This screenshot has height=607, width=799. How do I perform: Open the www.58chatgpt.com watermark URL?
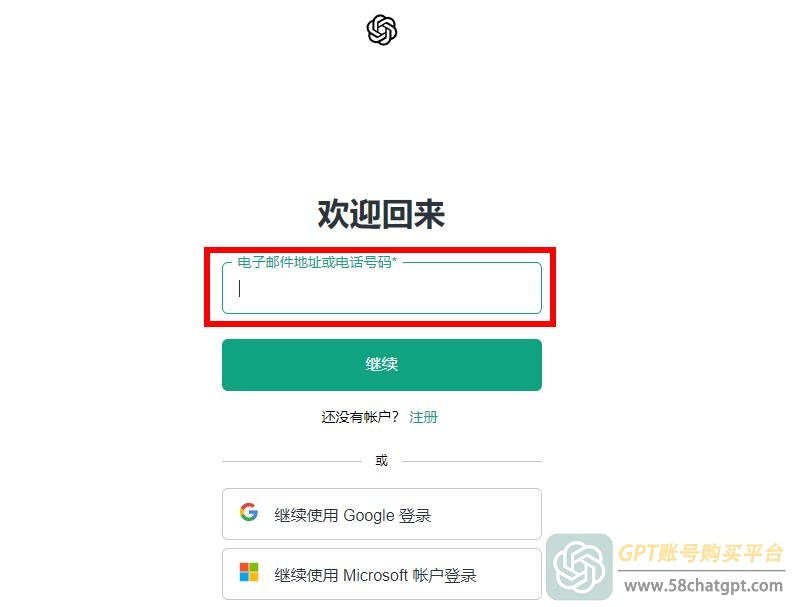coord(704,586)
